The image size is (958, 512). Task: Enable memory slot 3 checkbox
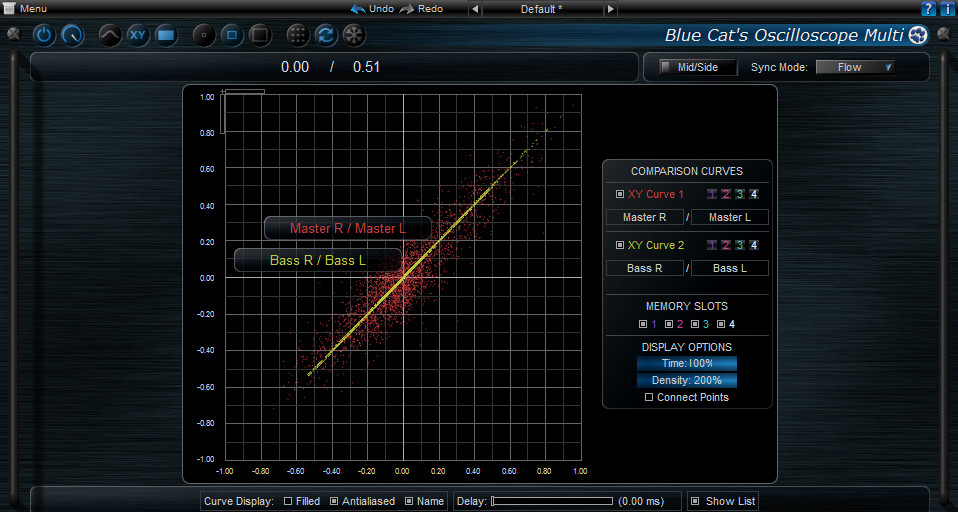point(695,324)
